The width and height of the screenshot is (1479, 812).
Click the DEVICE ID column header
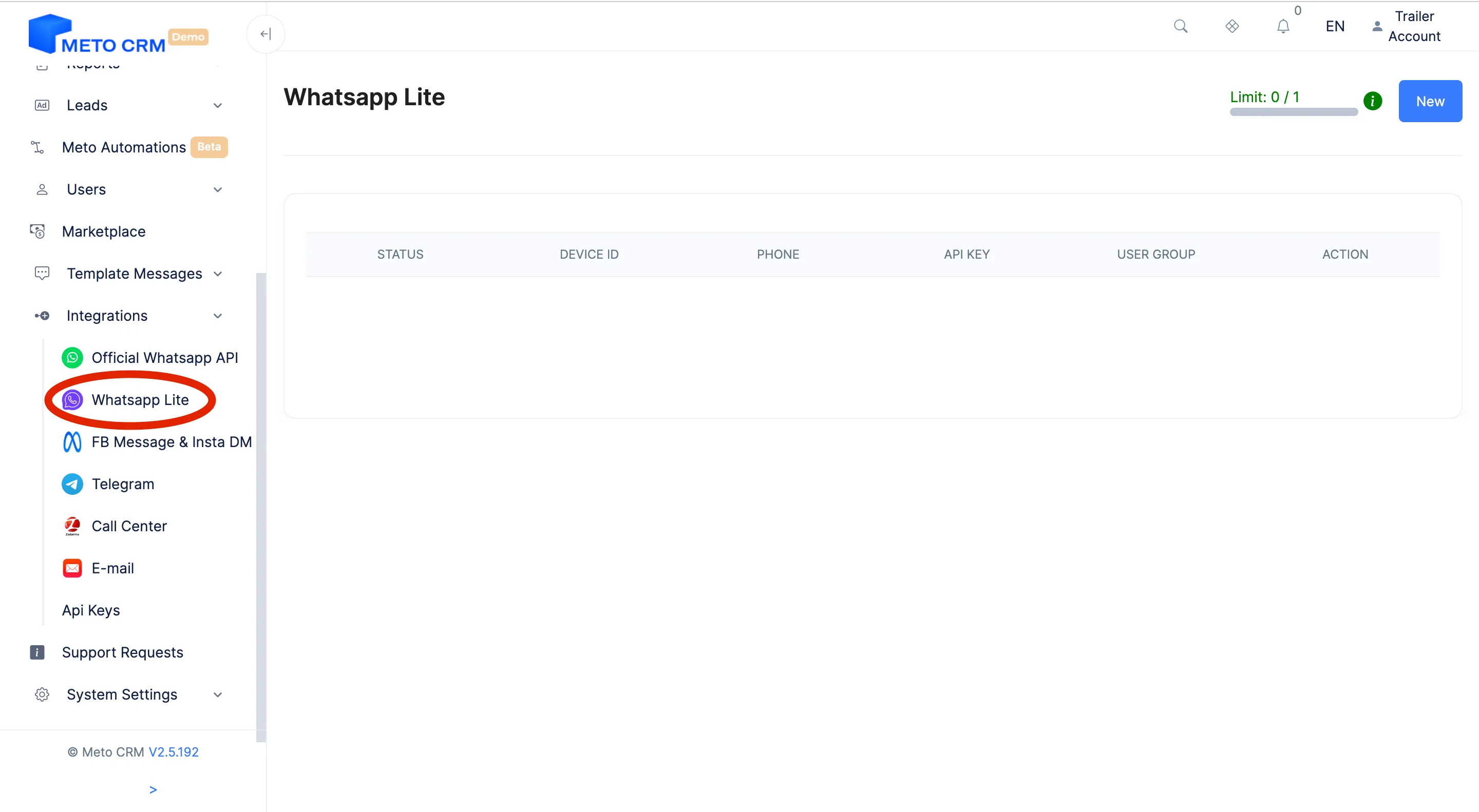click(589, 254)
